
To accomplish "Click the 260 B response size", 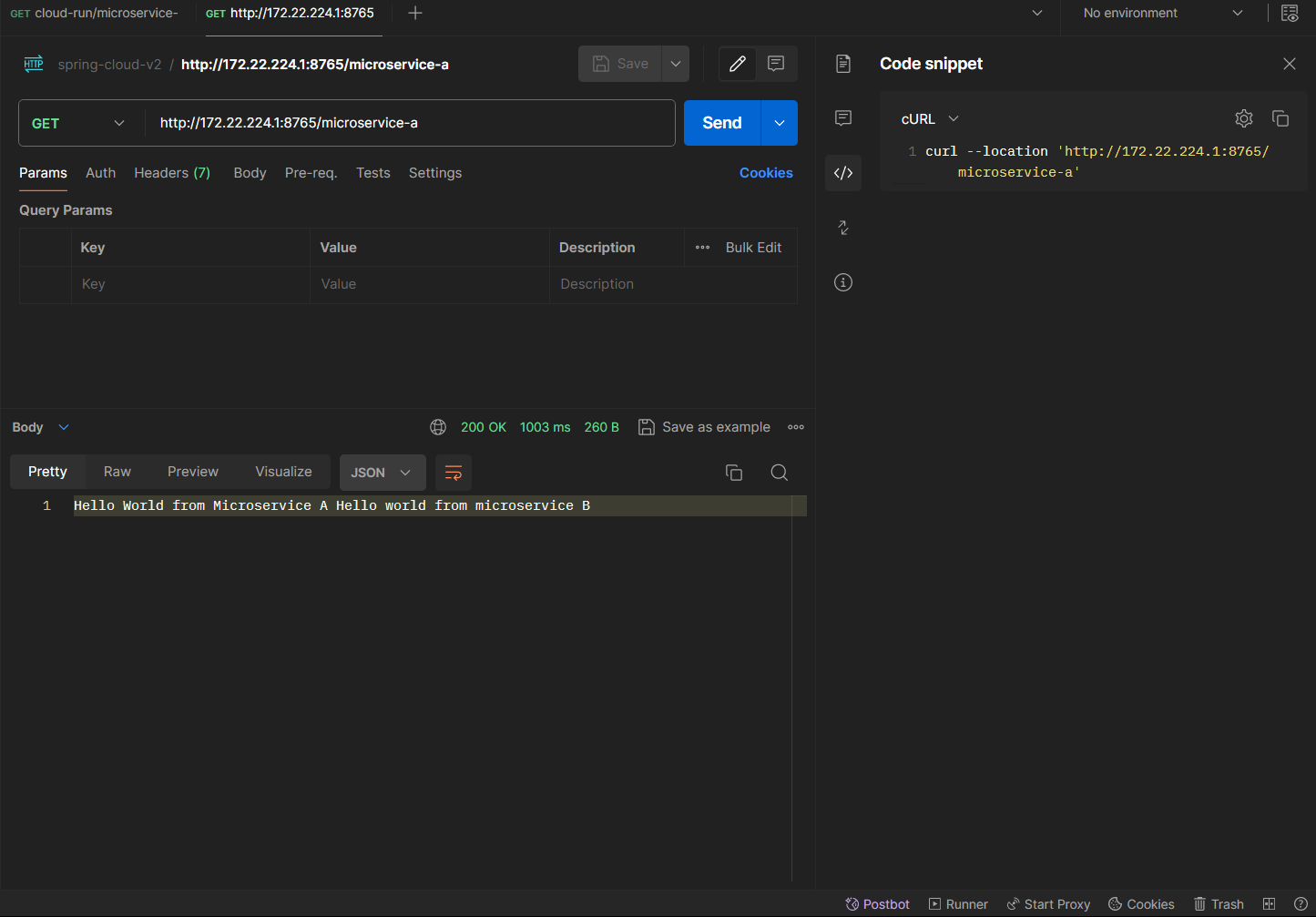I will click(602, 427).
